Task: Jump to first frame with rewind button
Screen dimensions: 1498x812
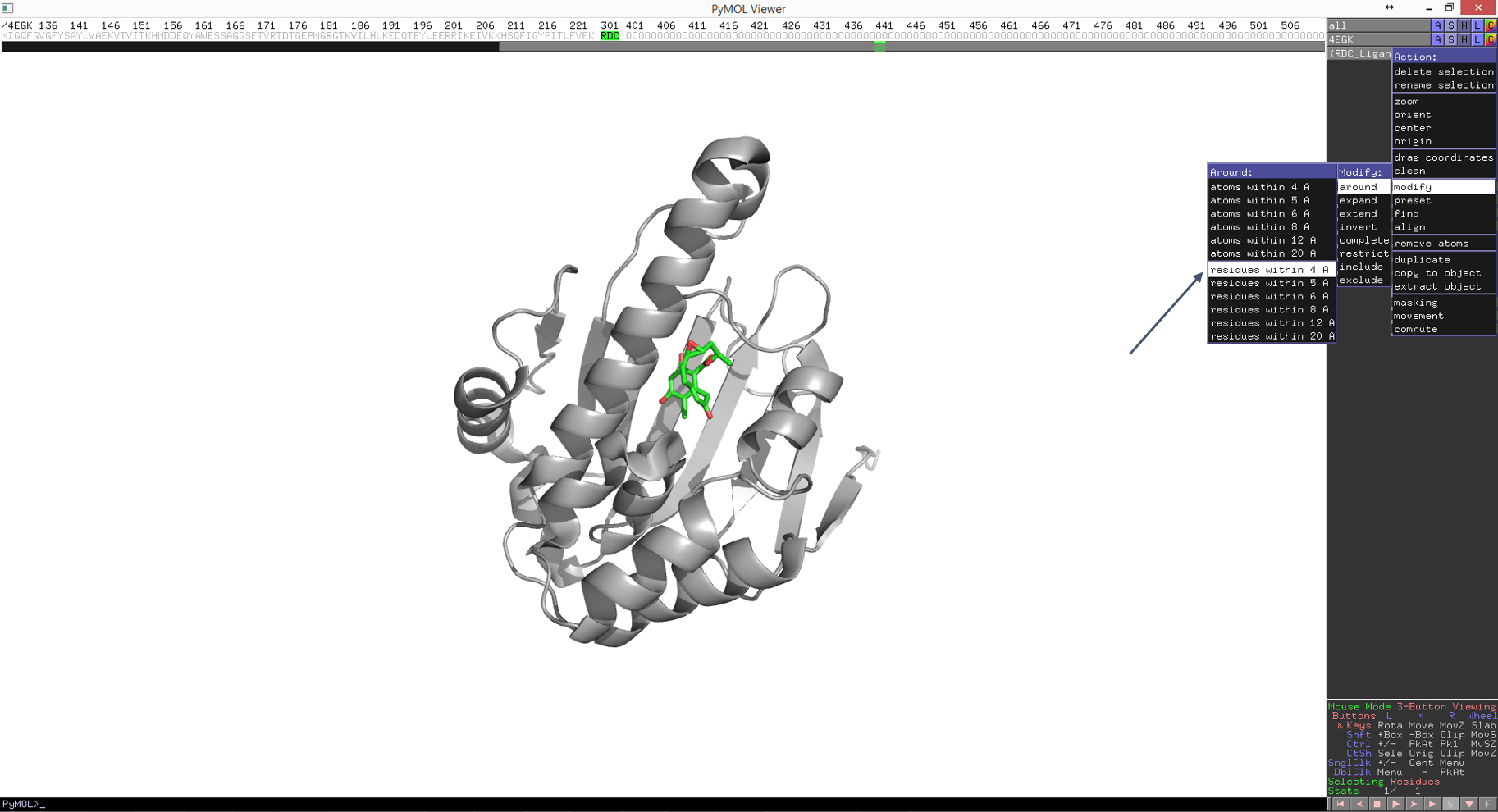Action: 1340,805
